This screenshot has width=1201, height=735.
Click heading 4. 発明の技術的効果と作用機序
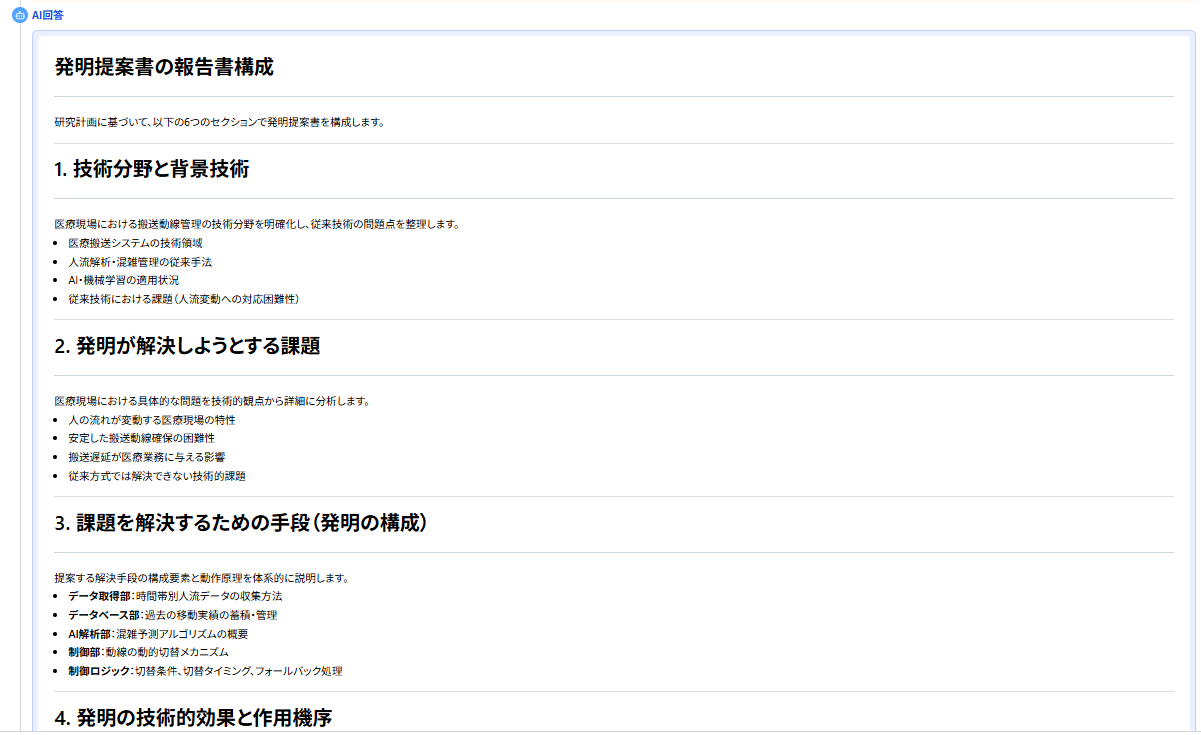click(193, 717)
